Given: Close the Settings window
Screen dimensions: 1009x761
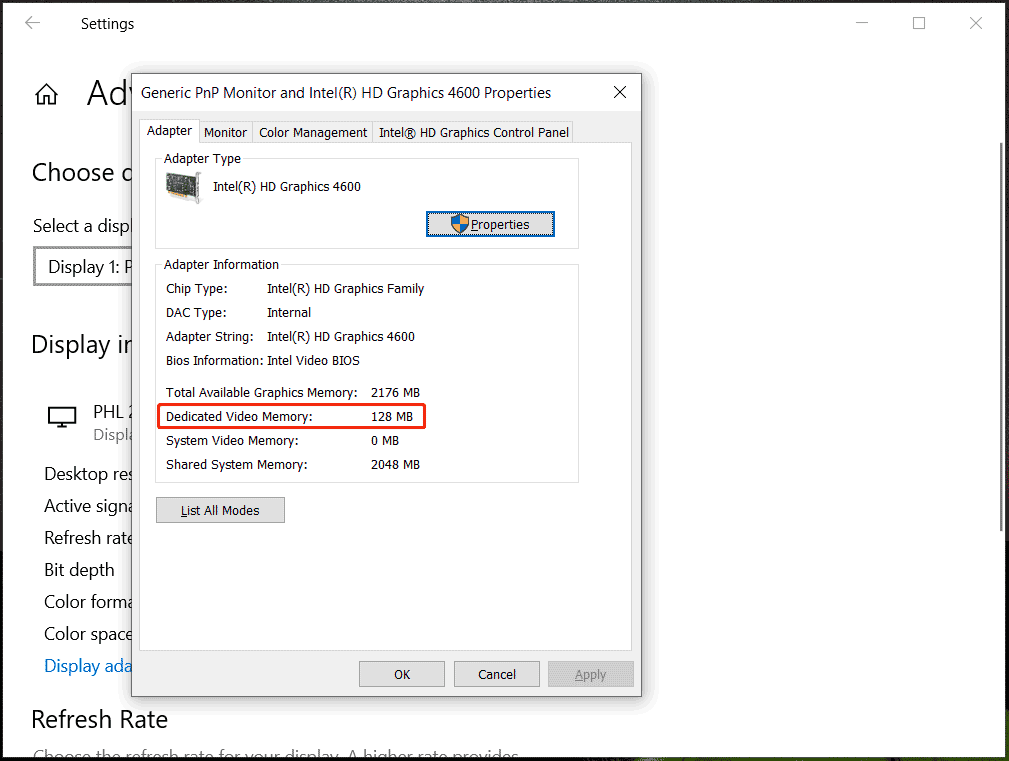Looking at the screenshot, I should (976, 23).
